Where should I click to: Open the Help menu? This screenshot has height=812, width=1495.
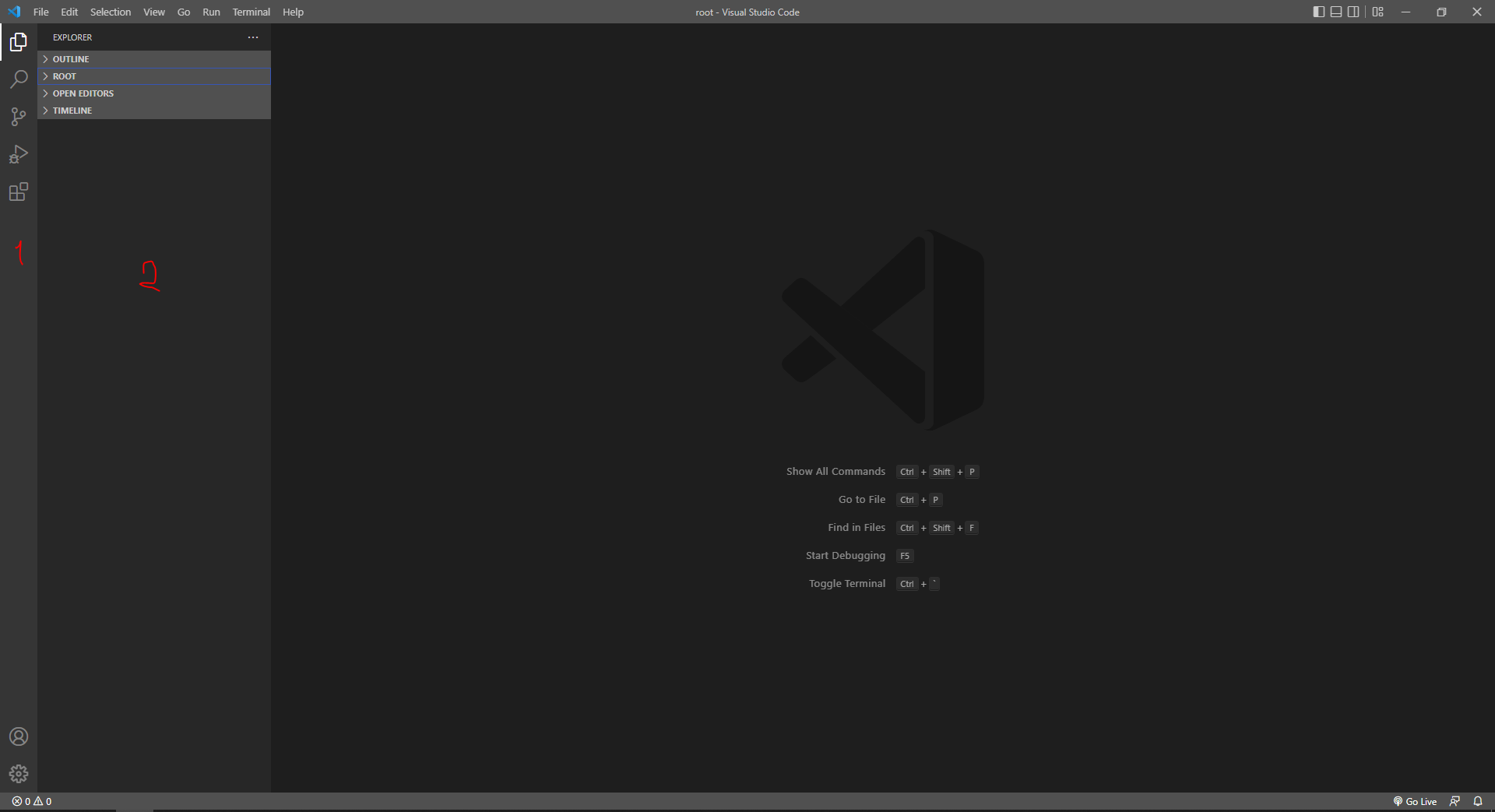click(x=293, y=12)
